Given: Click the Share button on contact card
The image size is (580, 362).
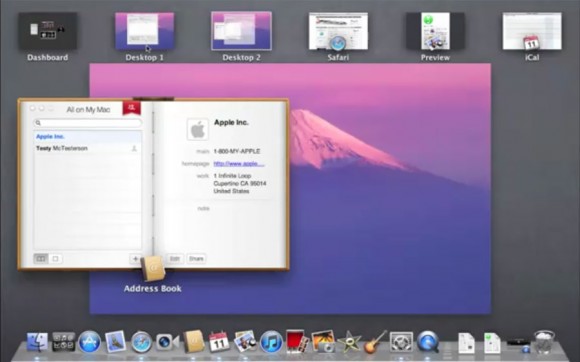Looking at the screenshot, I should click(196, 258).
